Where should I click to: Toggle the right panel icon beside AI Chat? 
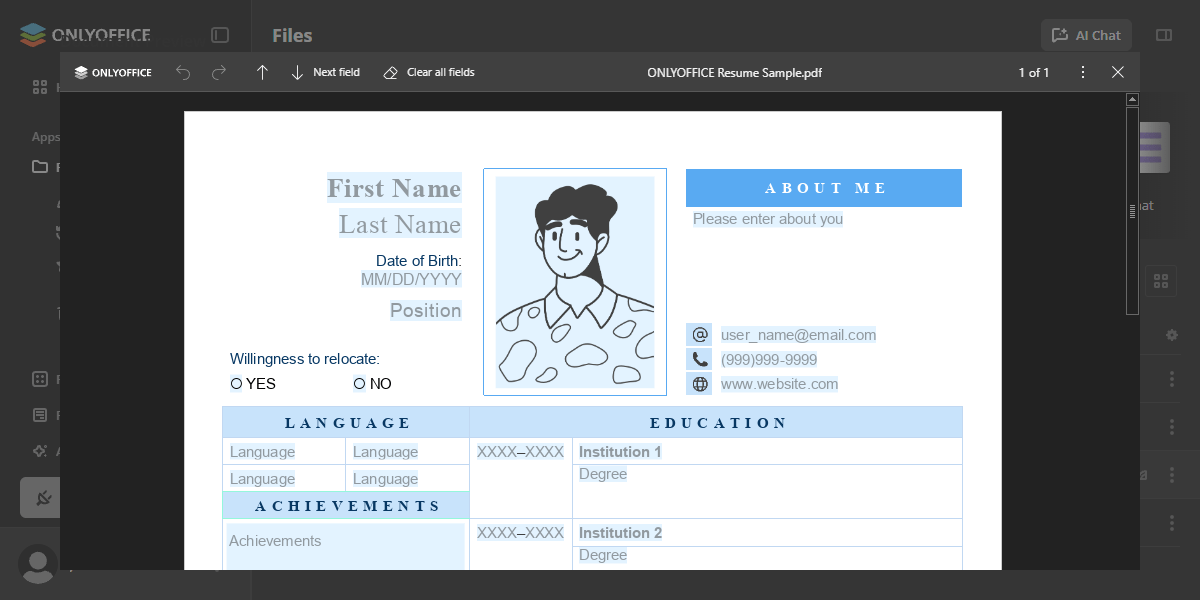point(1163,35)
